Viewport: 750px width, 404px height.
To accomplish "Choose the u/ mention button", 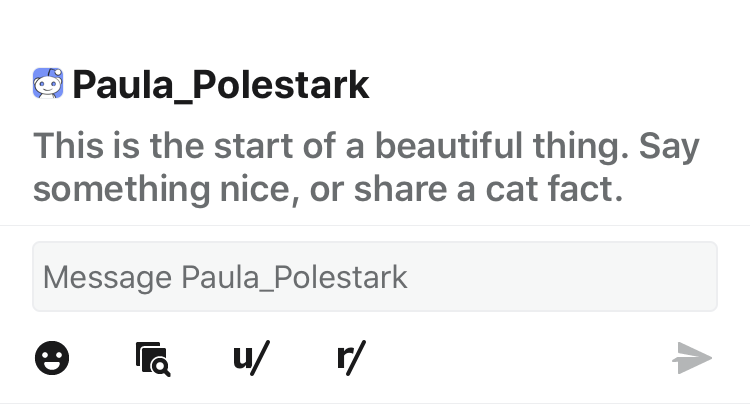I will tap(251, 357).
